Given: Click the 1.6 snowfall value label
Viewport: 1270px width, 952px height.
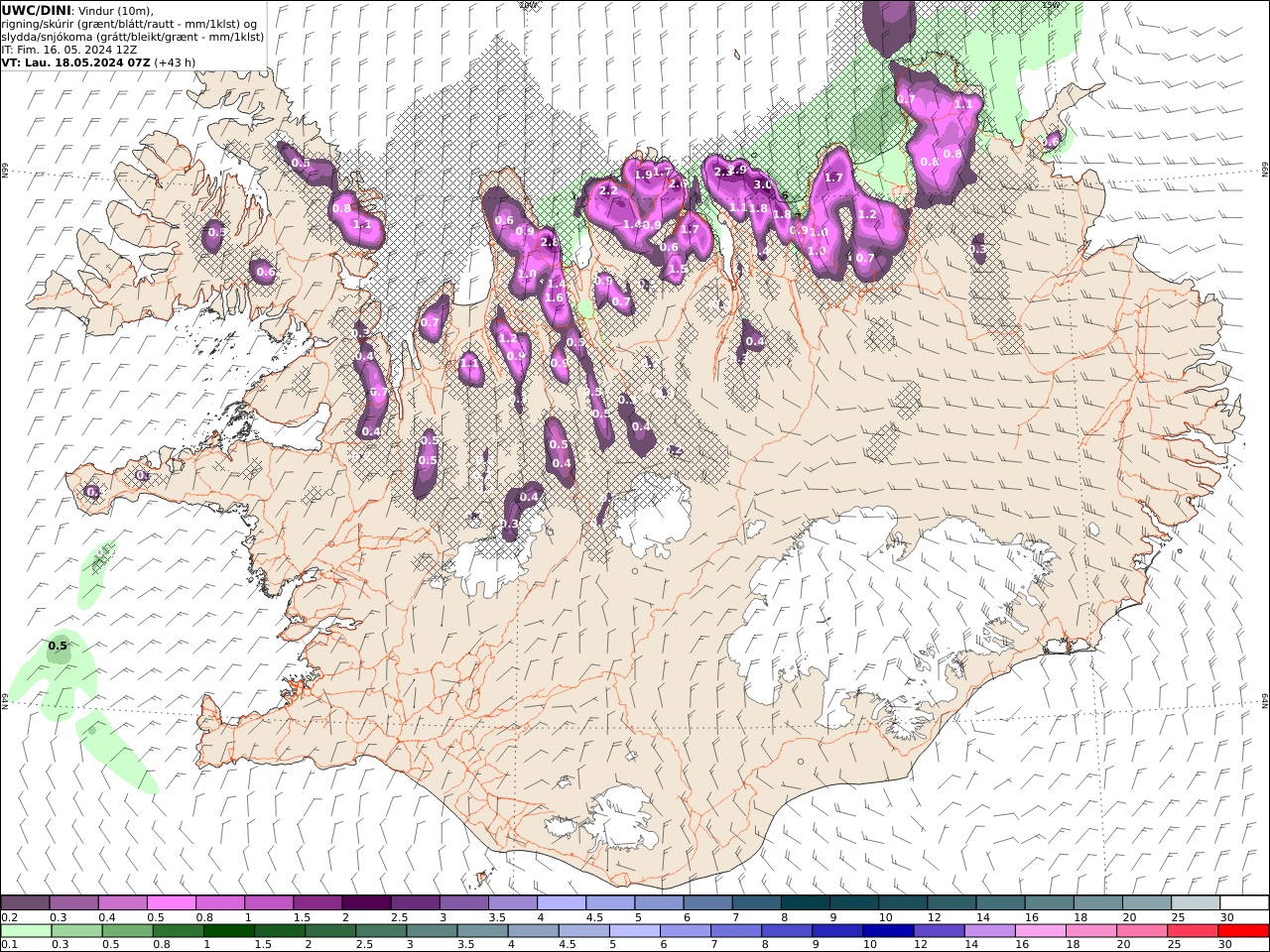Looking at the screenshot, I should [x=554, y=297].
